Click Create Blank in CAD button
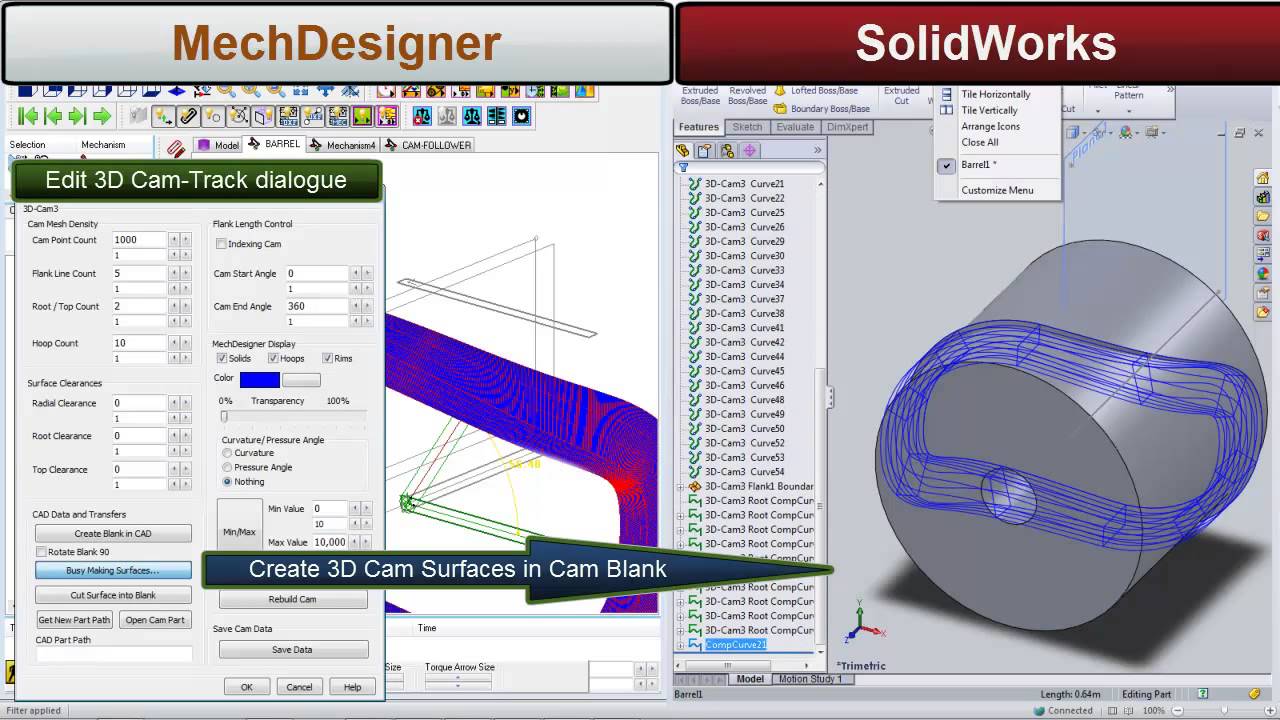 tap(113, 533)
